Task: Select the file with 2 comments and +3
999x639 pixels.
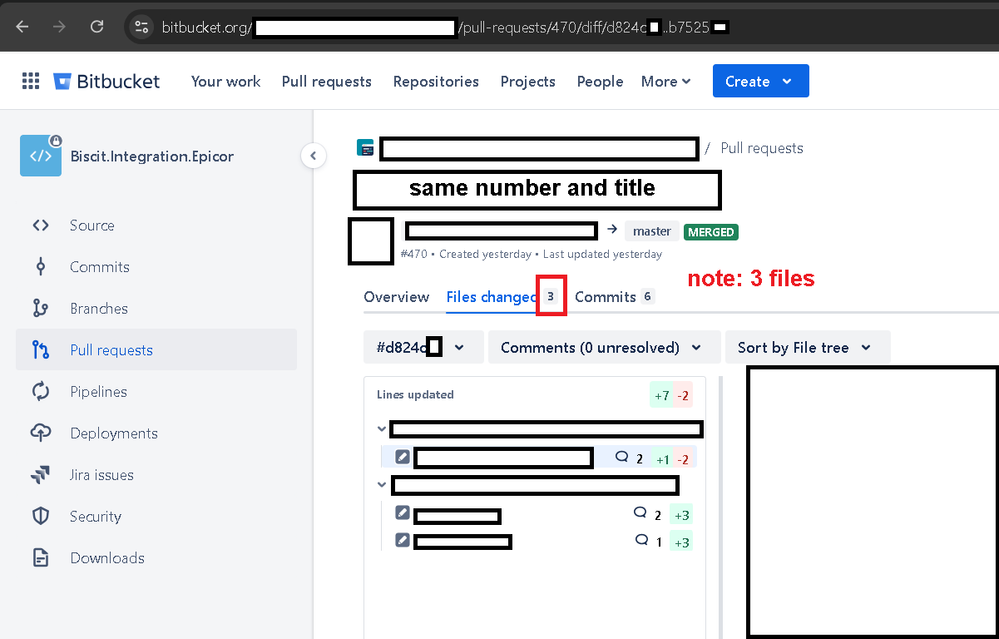Action: click(539, 515)
